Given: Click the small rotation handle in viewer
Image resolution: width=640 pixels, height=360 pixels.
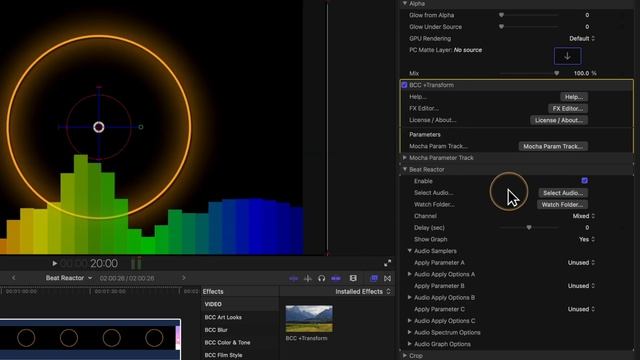Looking at the screenshot, I should (x=141, y=127).
